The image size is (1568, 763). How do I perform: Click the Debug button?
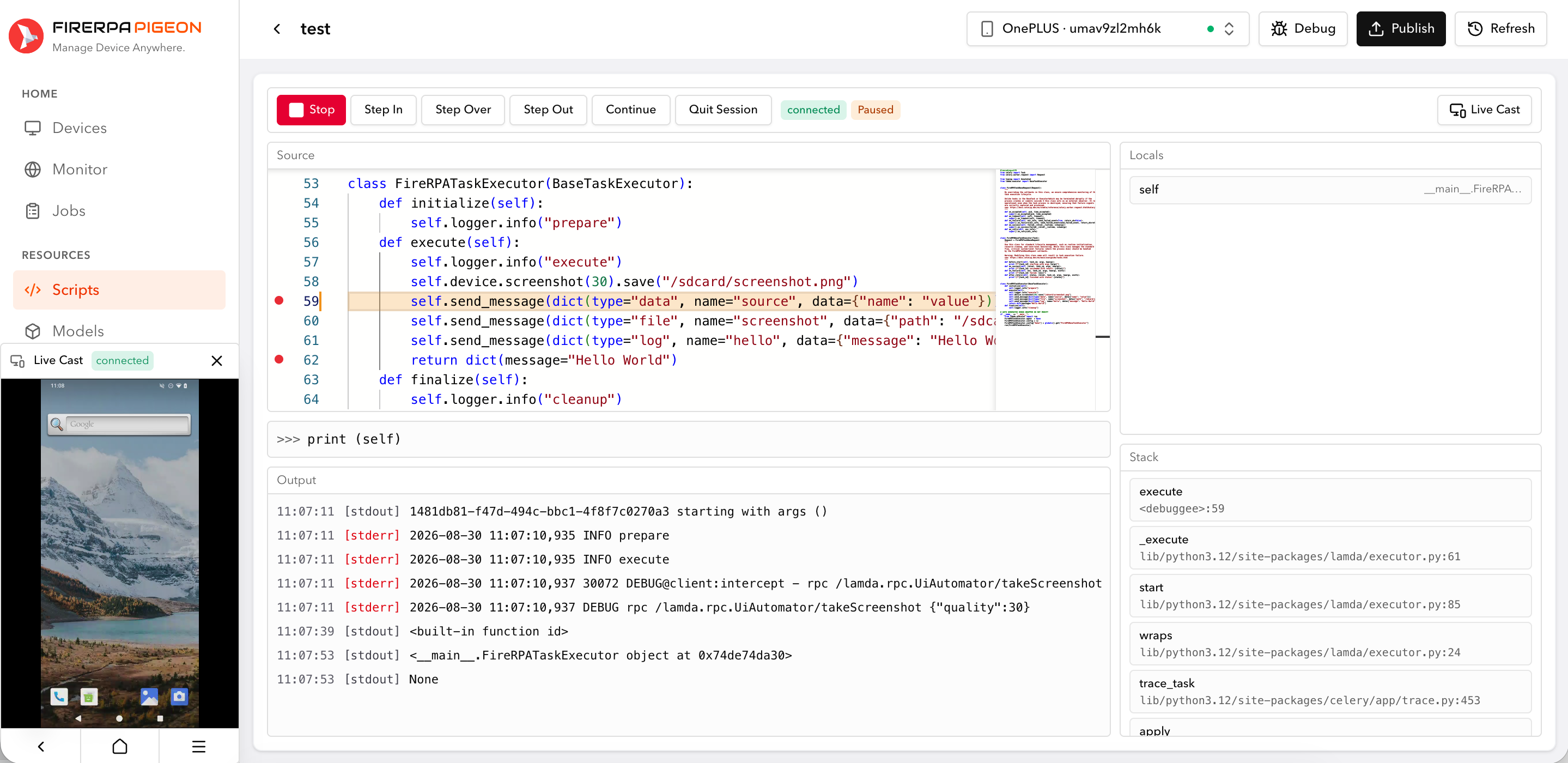pyautogui.click(x=1303, y=29)
